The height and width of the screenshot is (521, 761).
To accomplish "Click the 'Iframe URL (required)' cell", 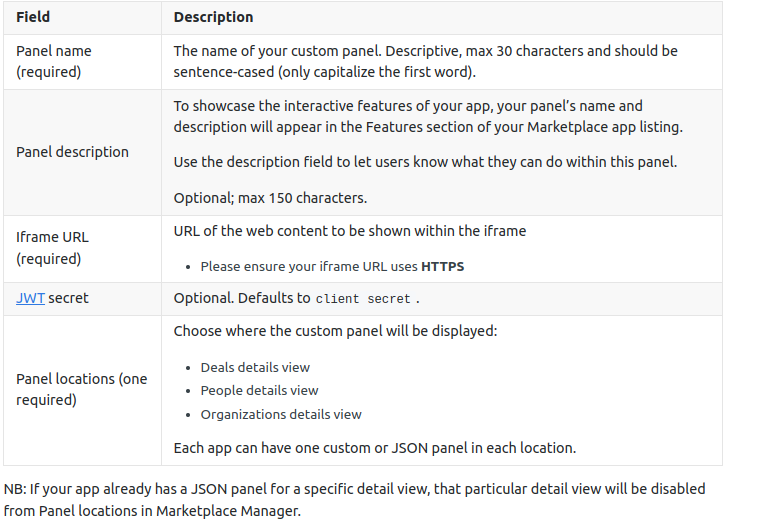I will click(52, 248).
